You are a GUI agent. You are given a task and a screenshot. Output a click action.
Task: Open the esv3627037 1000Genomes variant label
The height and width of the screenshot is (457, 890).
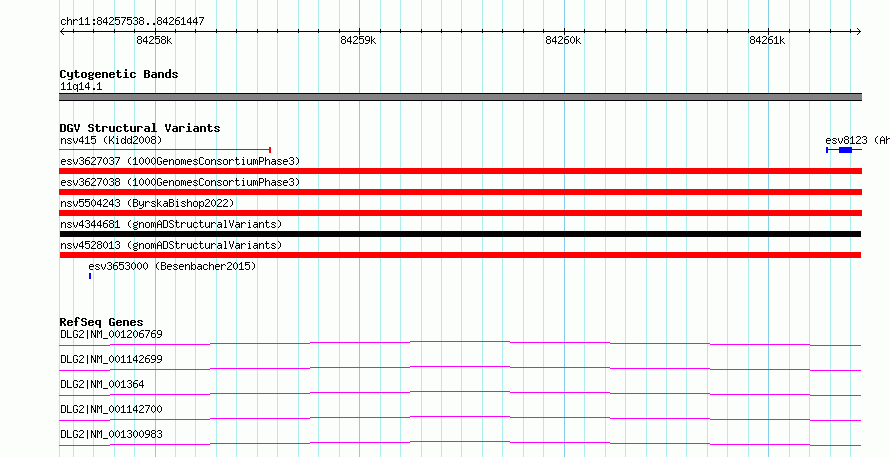180,161
